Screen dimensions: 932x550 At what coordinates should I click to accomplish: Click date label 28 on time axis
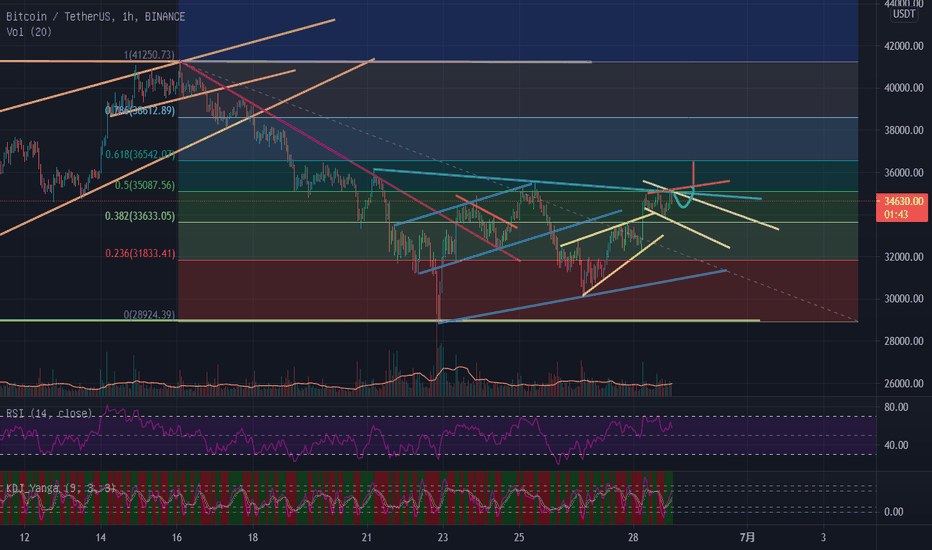(x=633, y=538)
